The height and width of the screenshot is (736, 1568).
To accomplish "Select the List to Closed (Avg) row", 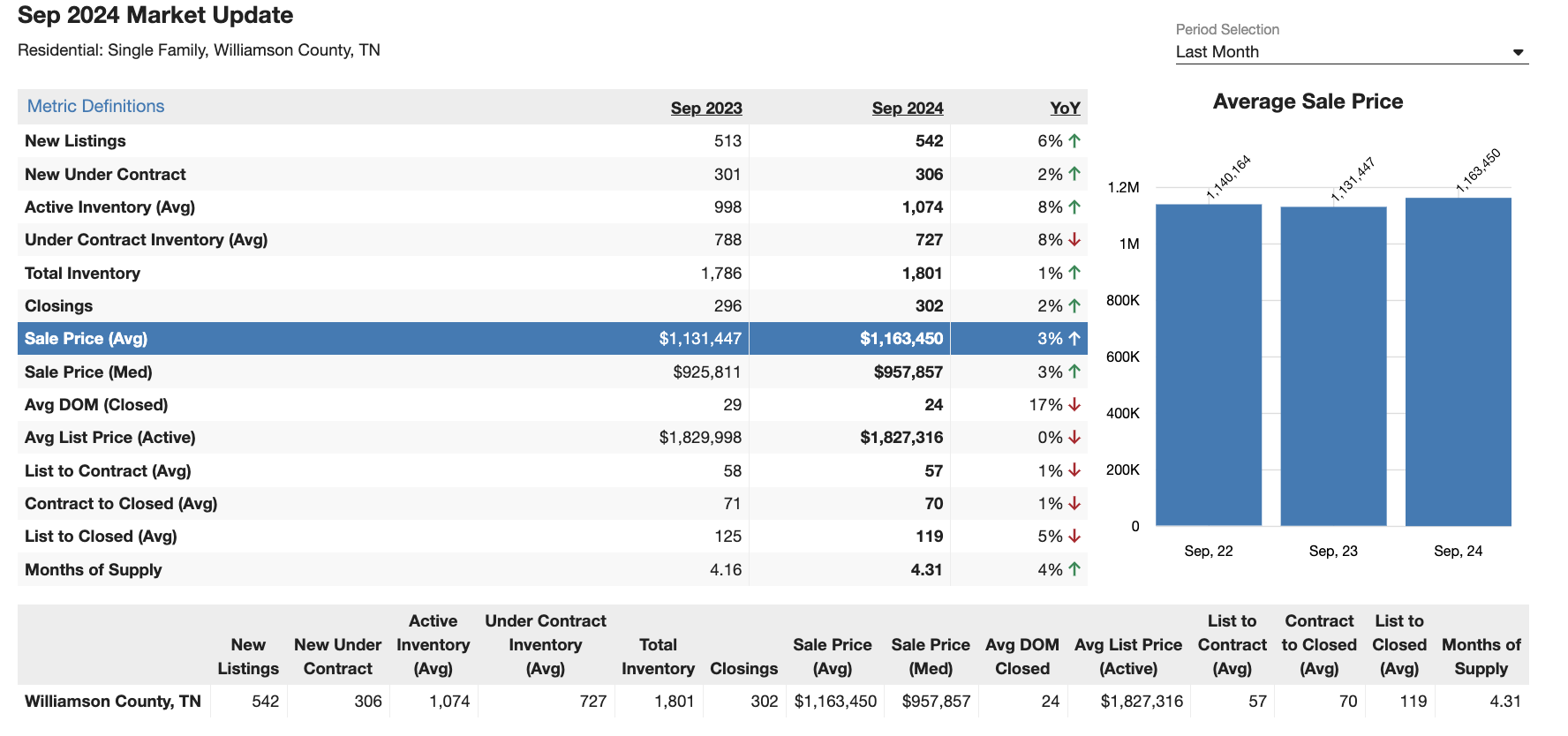I will [553, 537].
